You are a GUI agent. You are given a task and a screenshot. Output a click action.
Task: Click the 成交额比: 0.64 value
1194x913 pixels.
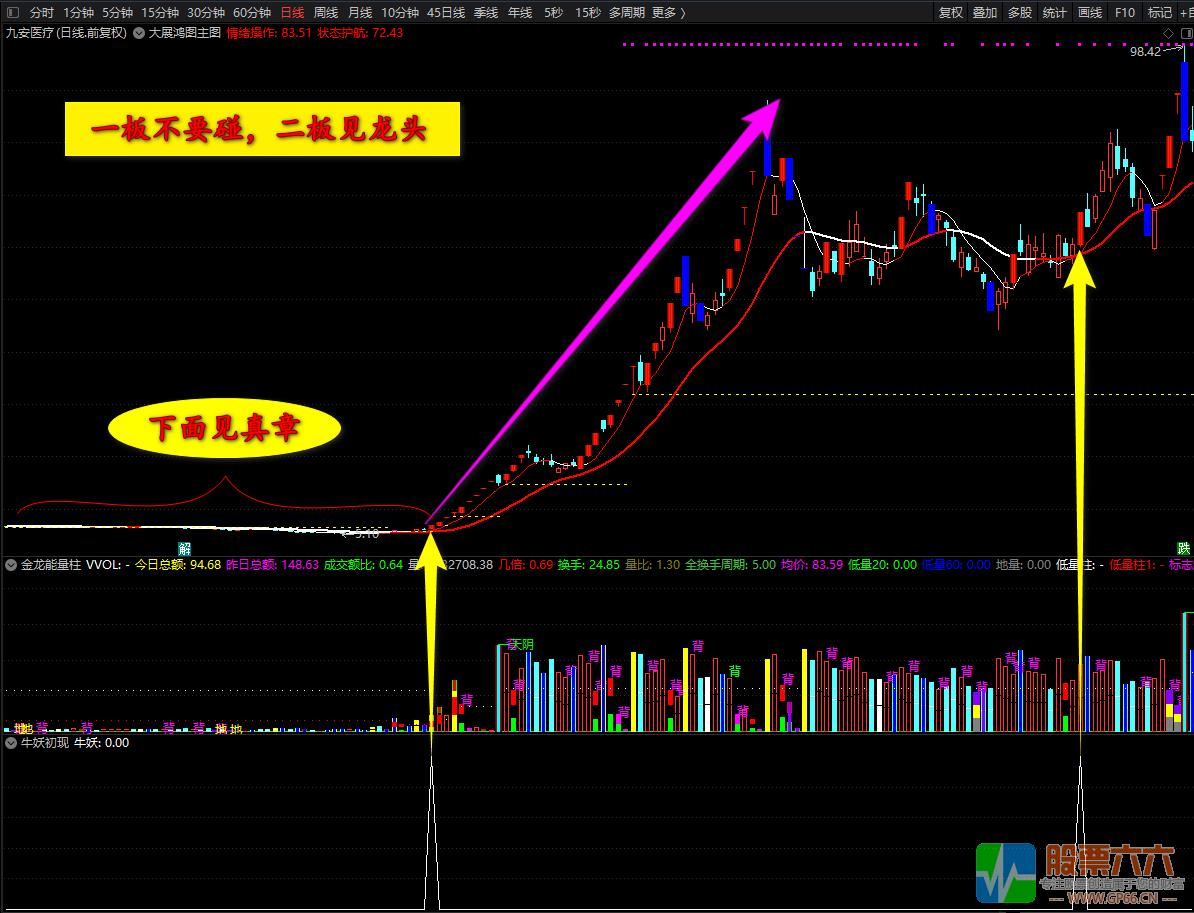click(363, 565)
